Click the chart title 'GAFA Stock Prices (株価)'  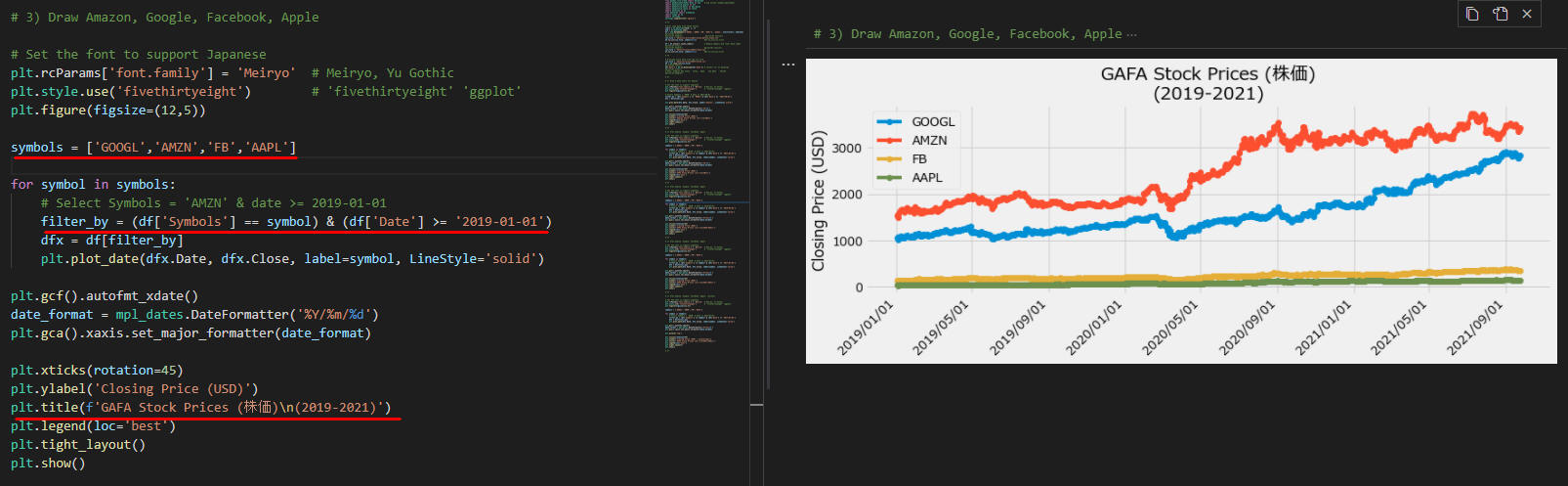pos(1208,73)
